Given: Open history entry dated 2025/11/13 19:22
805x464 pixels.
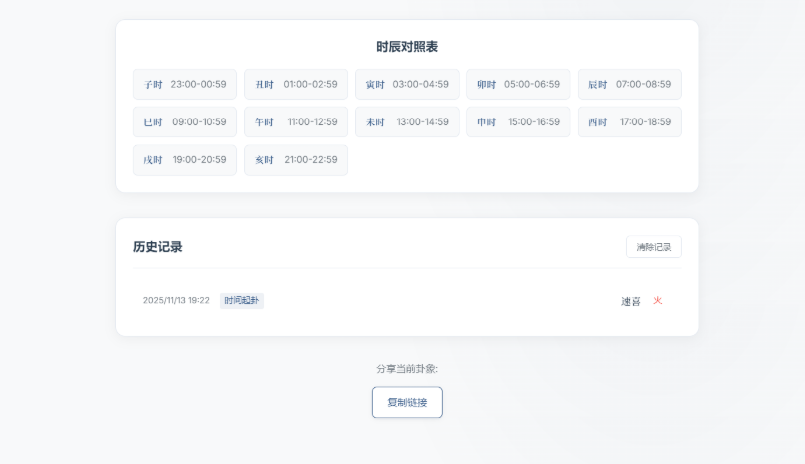Looking at the screenshot, I should 407,301.
